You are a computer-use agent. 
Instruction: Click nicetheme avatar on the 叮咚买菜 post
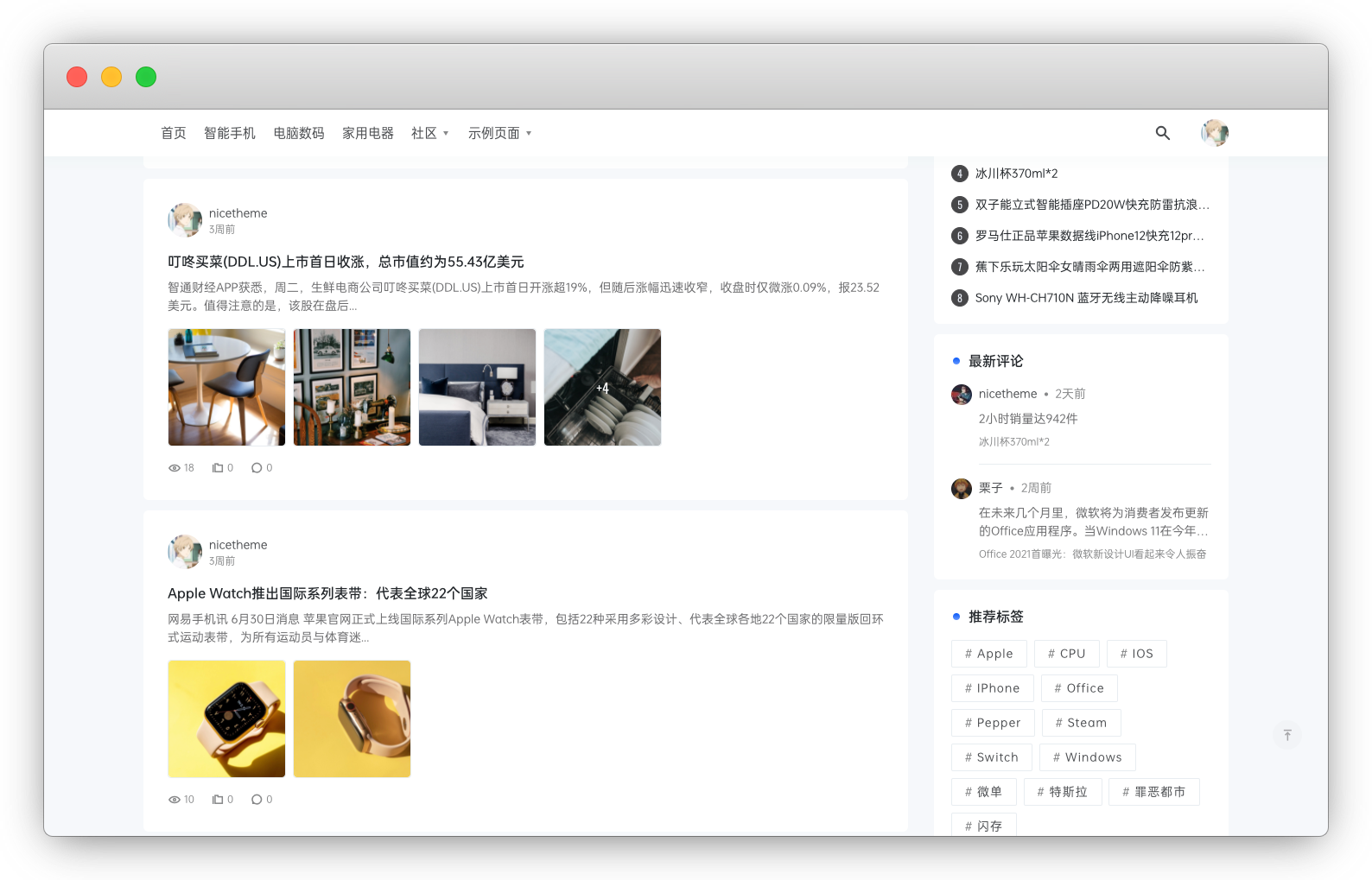(x=185, y=220)
